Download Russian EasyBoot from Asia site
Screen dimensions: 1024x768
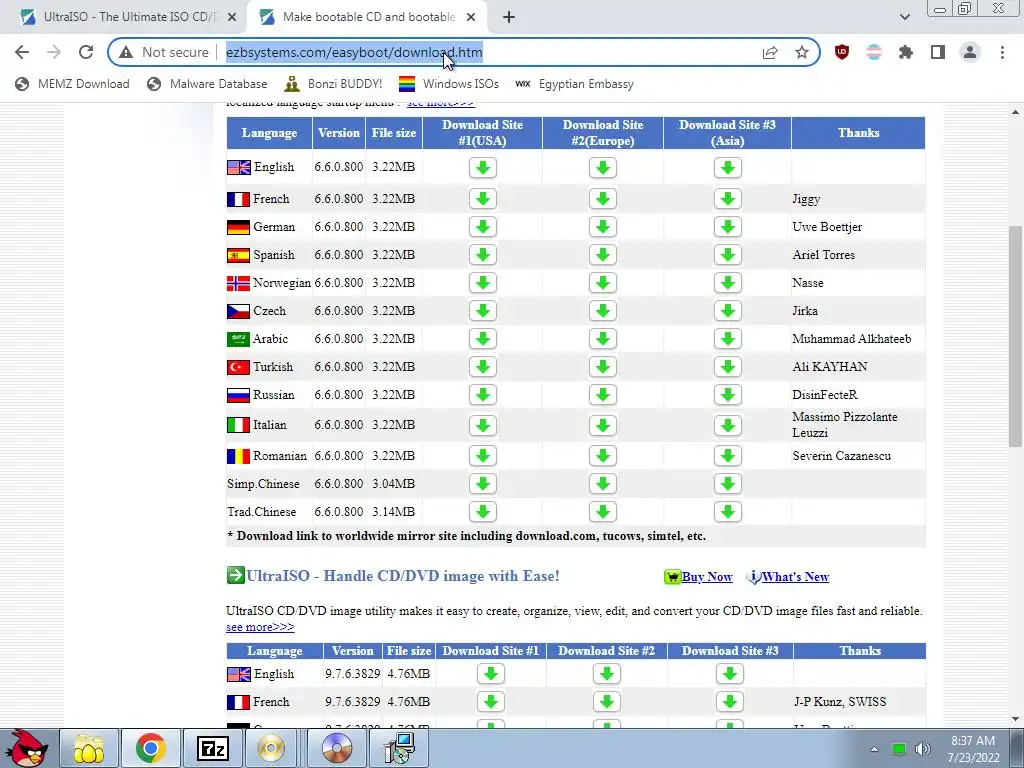pyautogui.click(x=728, y=395)
